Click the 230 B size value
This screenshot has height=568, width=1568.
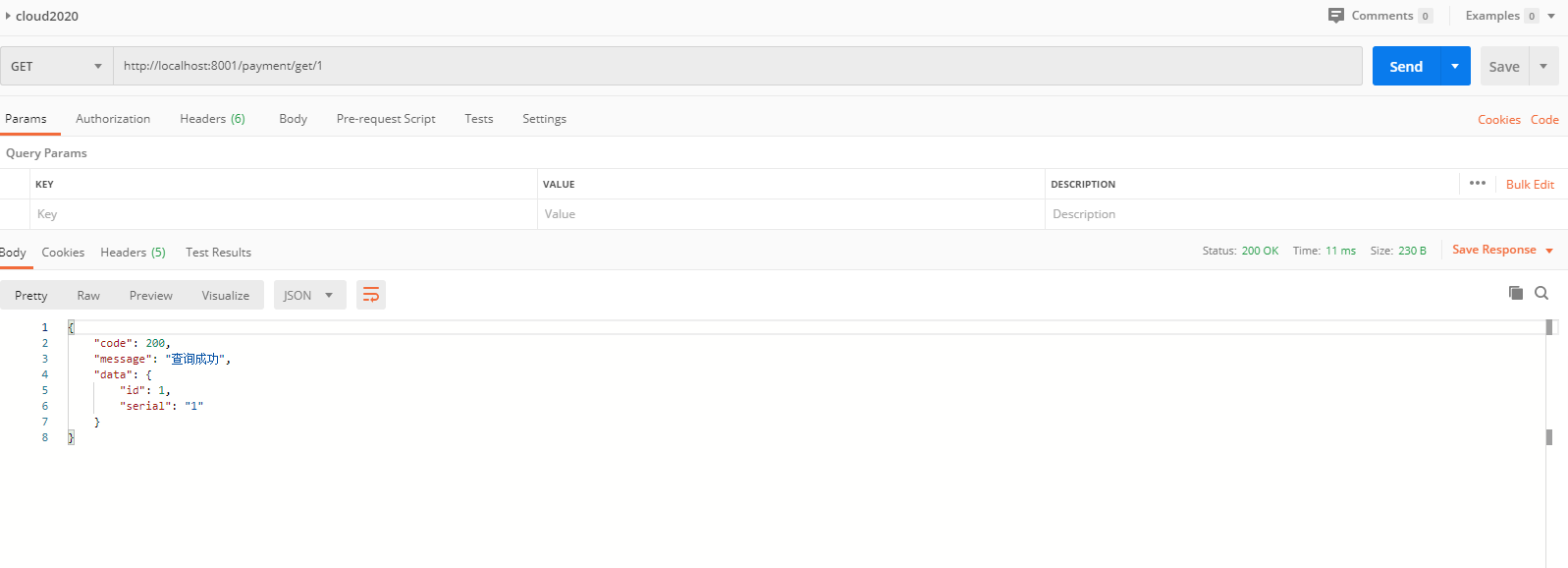1412,251
